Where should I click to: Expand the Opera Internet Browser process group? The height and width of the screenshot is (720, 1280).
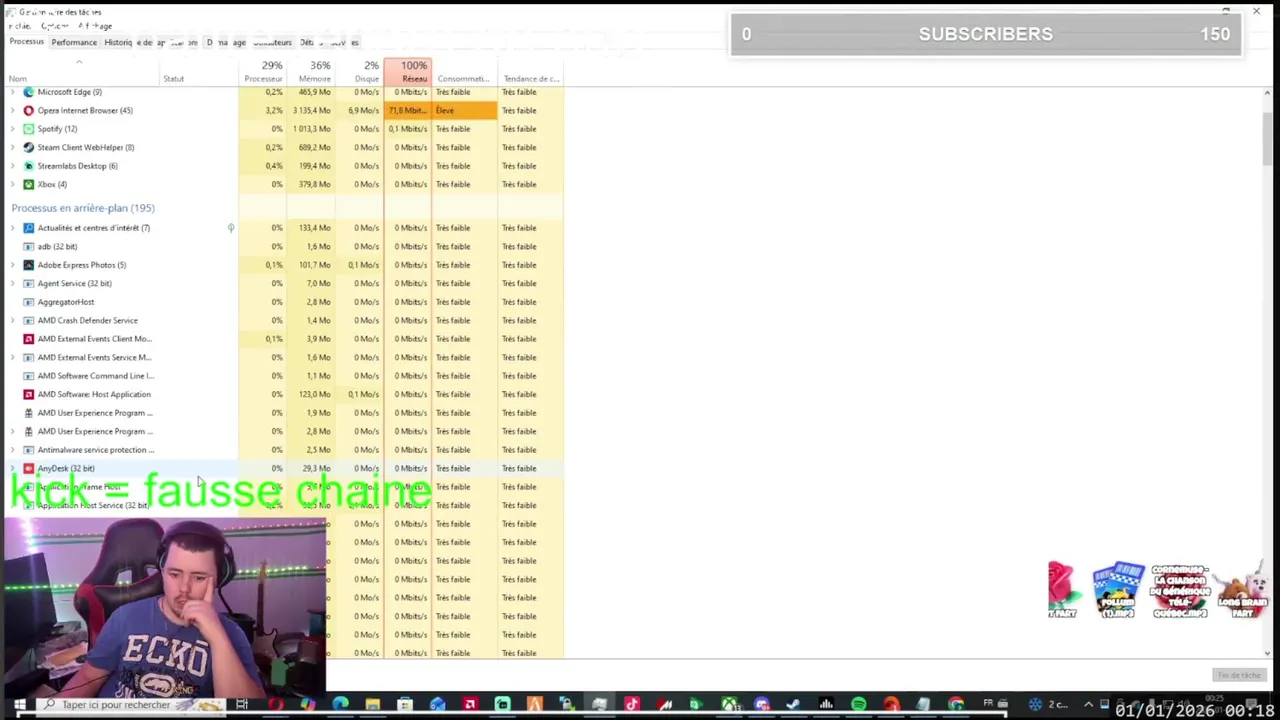12,110
